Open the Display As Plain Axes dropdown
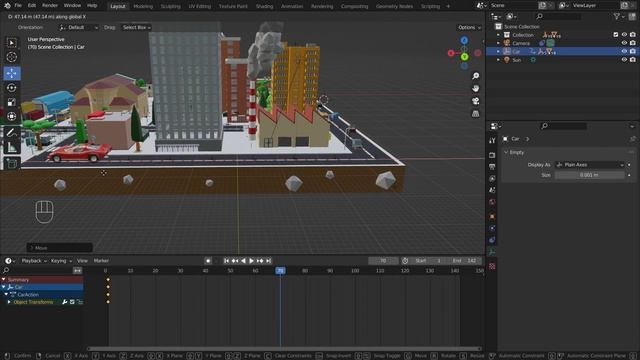This screenshot has height=360, width=640. [590, 165]
